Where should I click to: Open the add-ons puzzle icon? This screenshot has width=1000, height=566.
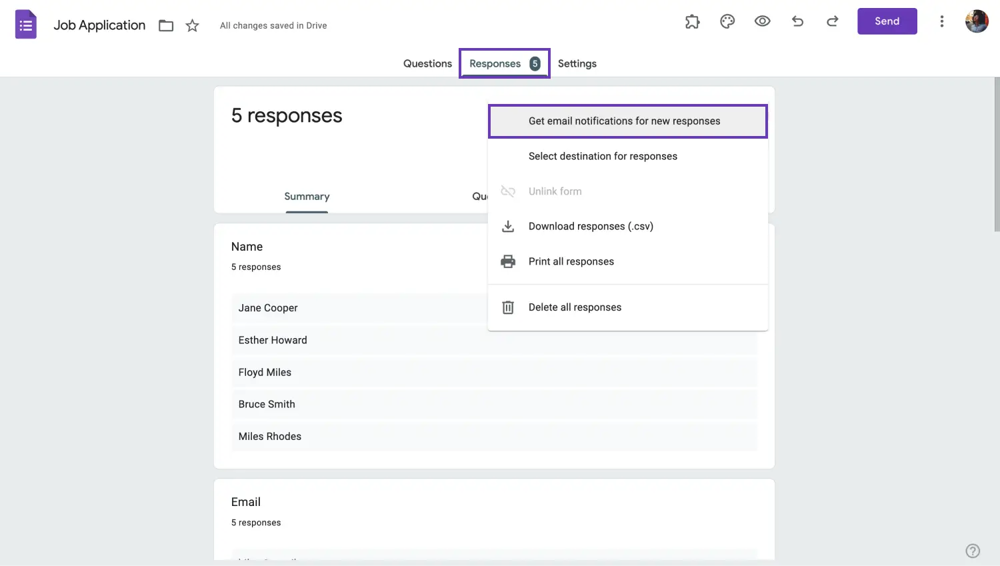692,21
